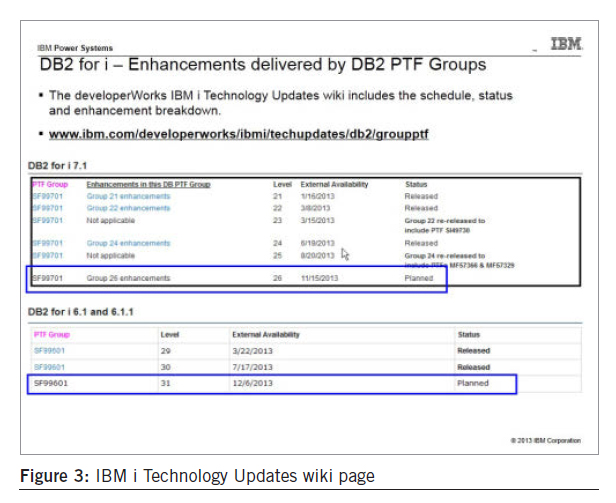Select the date 11/15/2013
The image size is (616, 503).
[319, 278]
